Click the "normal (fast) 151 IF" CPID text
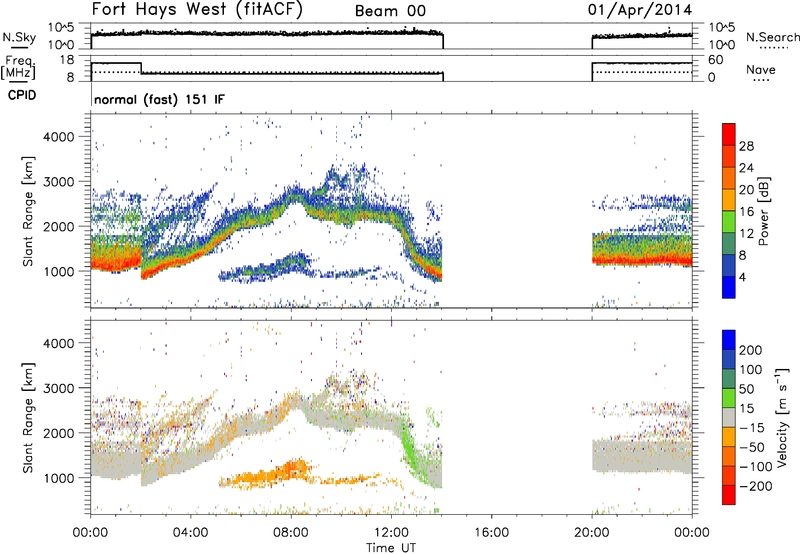 pyautogui.click(x=159, y=99)
